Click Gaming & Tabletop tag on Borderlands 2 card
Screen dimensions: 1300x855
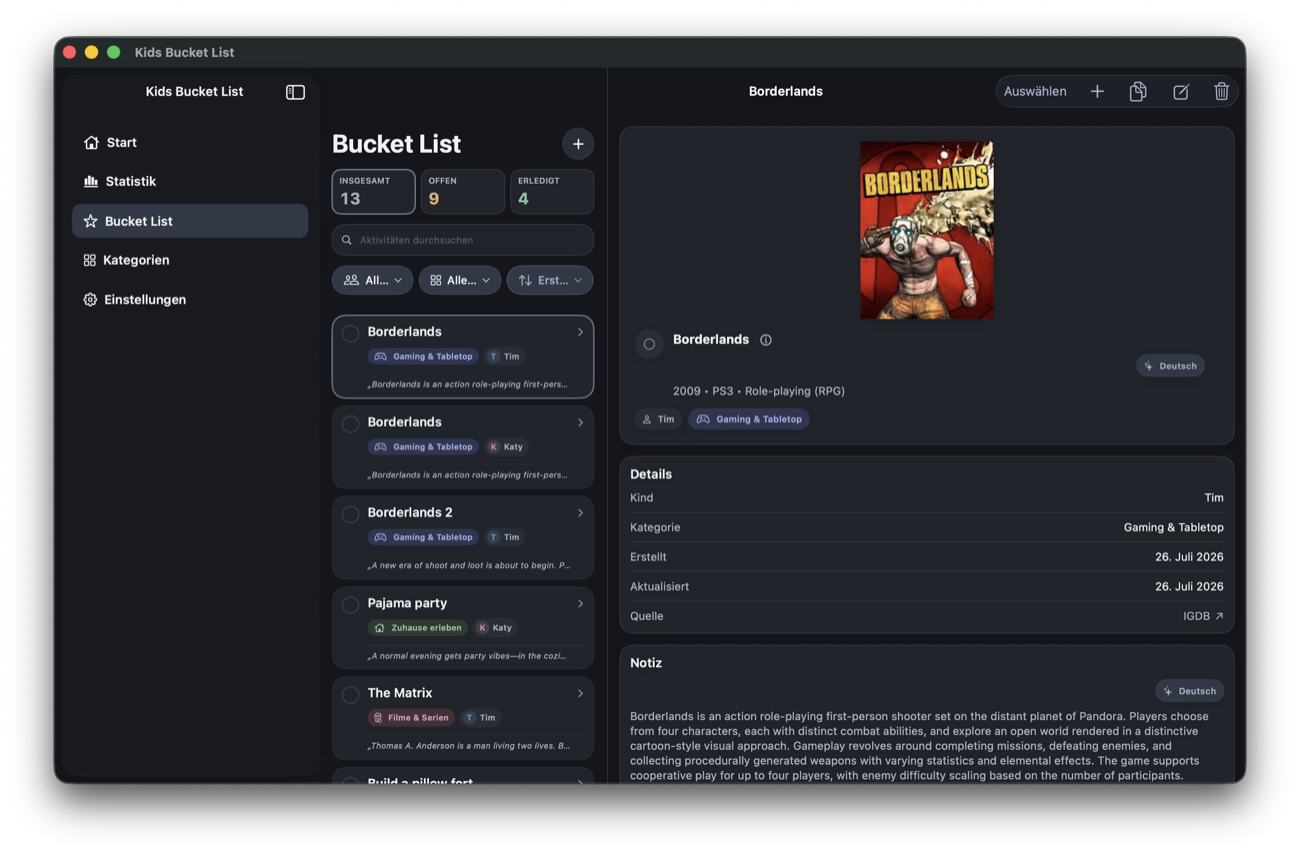(423, 537)
